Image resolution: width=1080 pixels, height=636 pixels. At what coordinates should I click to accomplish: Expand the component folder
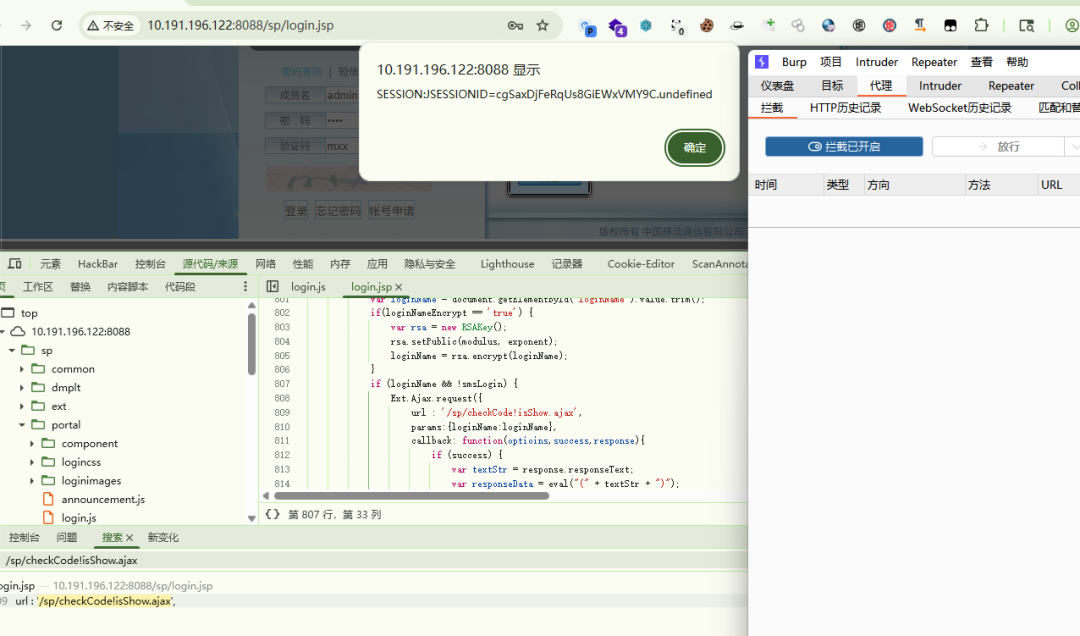(x=32, y=443)
